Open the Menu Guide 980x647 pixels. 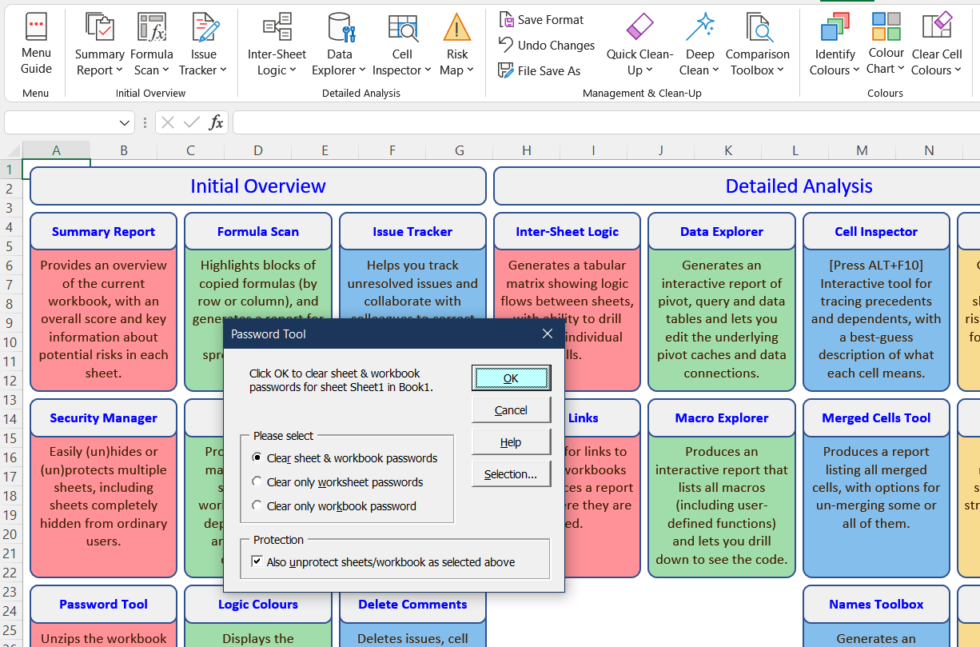point(36,42)
